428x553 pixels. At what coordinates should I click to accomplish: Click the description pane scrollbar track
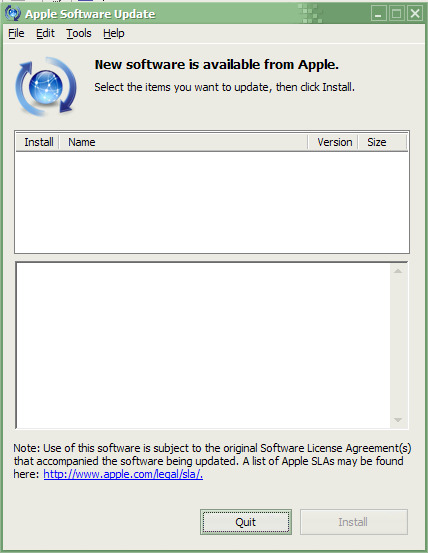click(398, 346)
